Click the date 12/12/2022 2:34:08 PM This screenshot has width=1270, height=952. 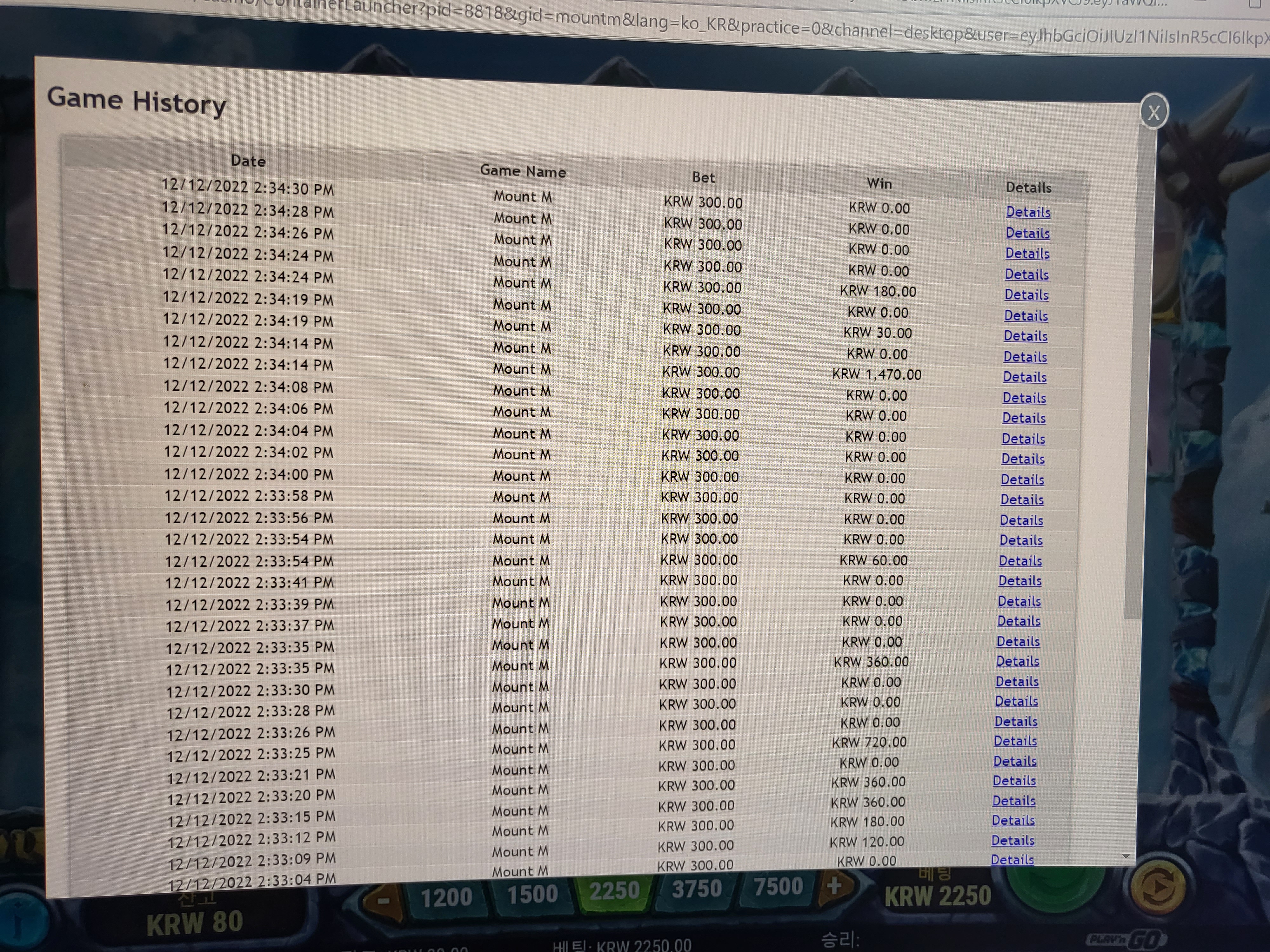[248, 386]
